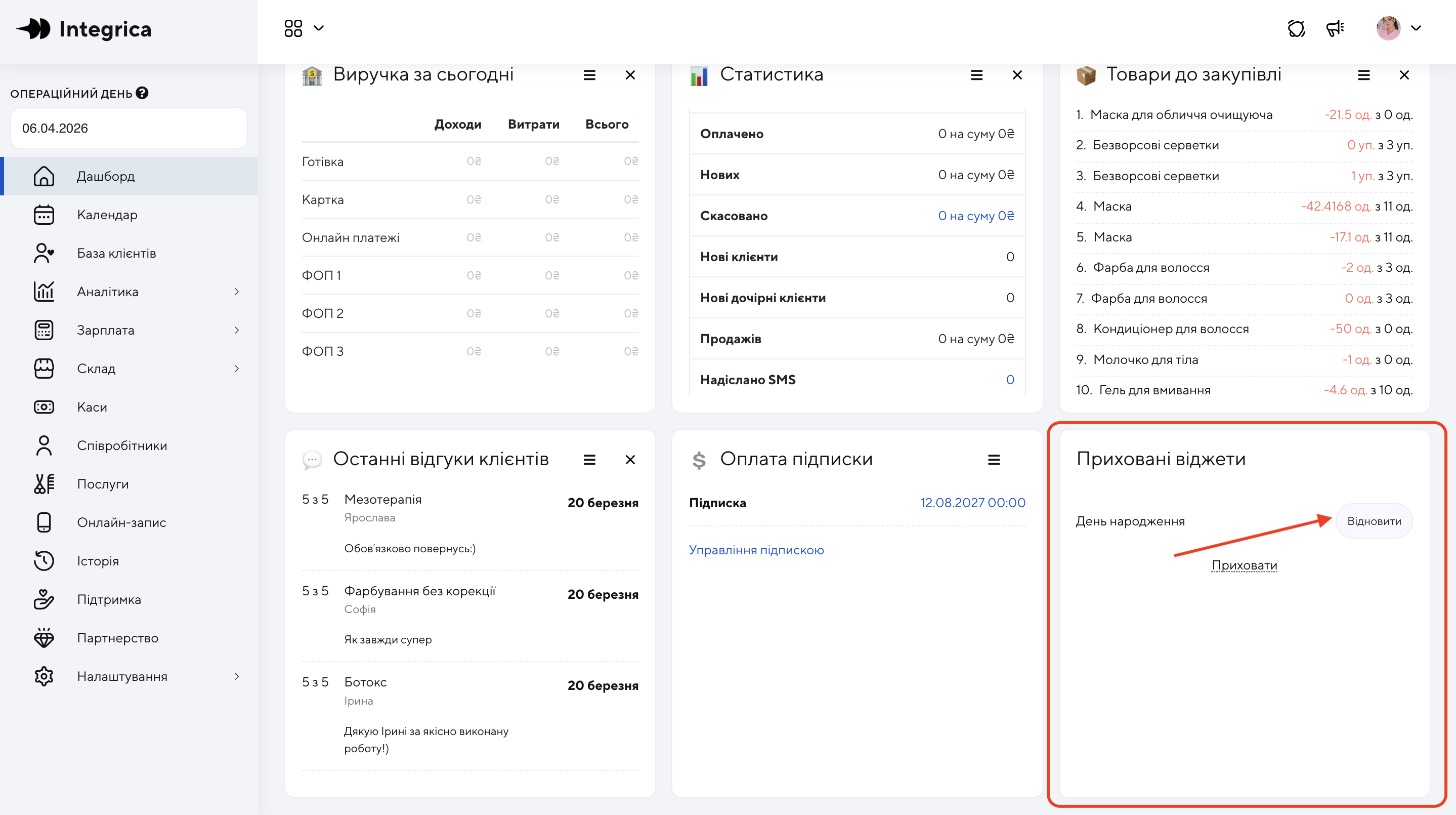1456x815 pixels.
Task: Open menu of Товари до закупівлі widget
Action: (1364, 75)
